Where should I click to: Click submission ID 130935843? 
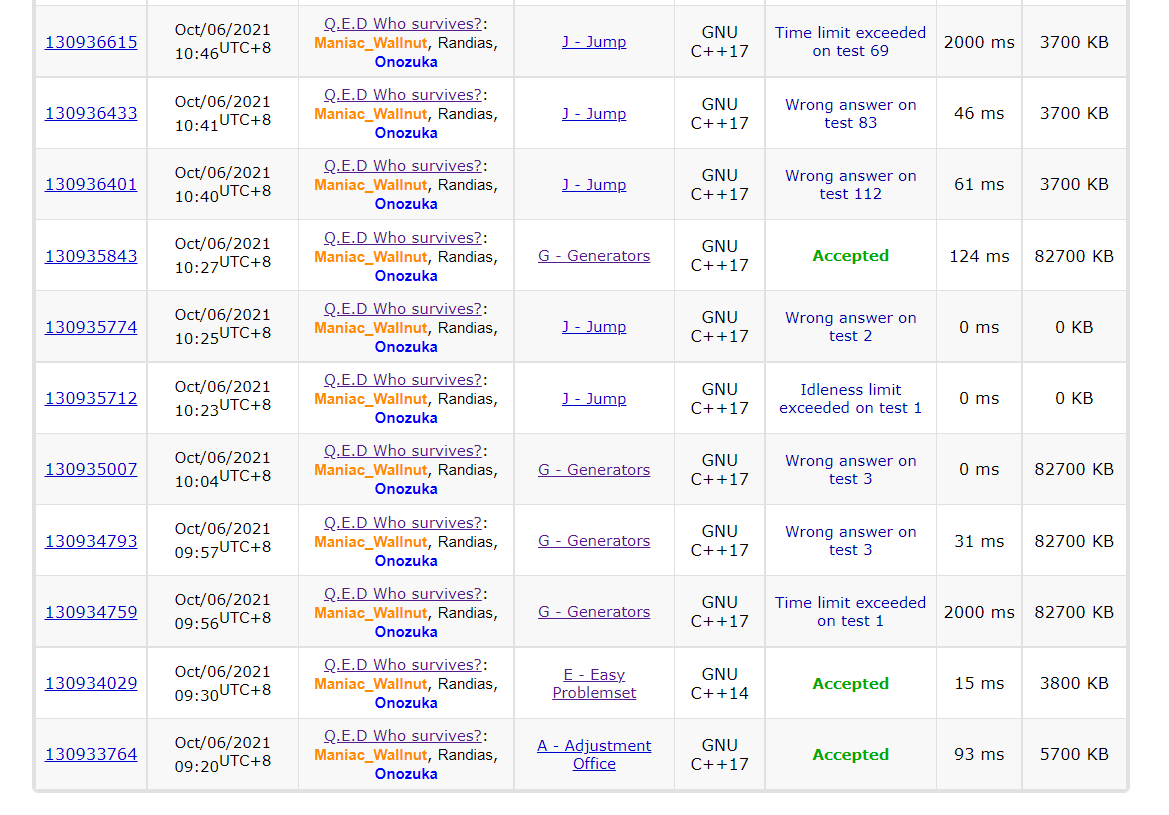click(91, 256)
